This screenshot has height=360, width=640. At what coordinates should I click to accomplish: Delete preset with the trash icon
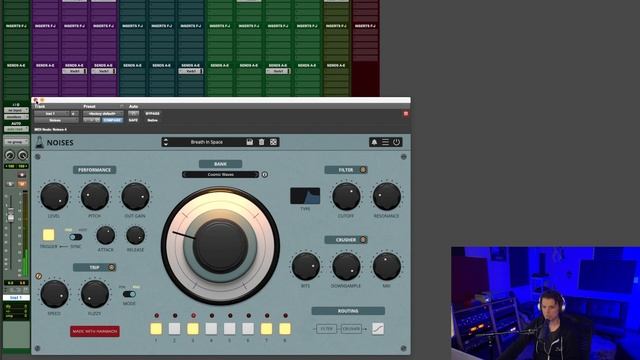pyautogui.click(x=262, y=142)
